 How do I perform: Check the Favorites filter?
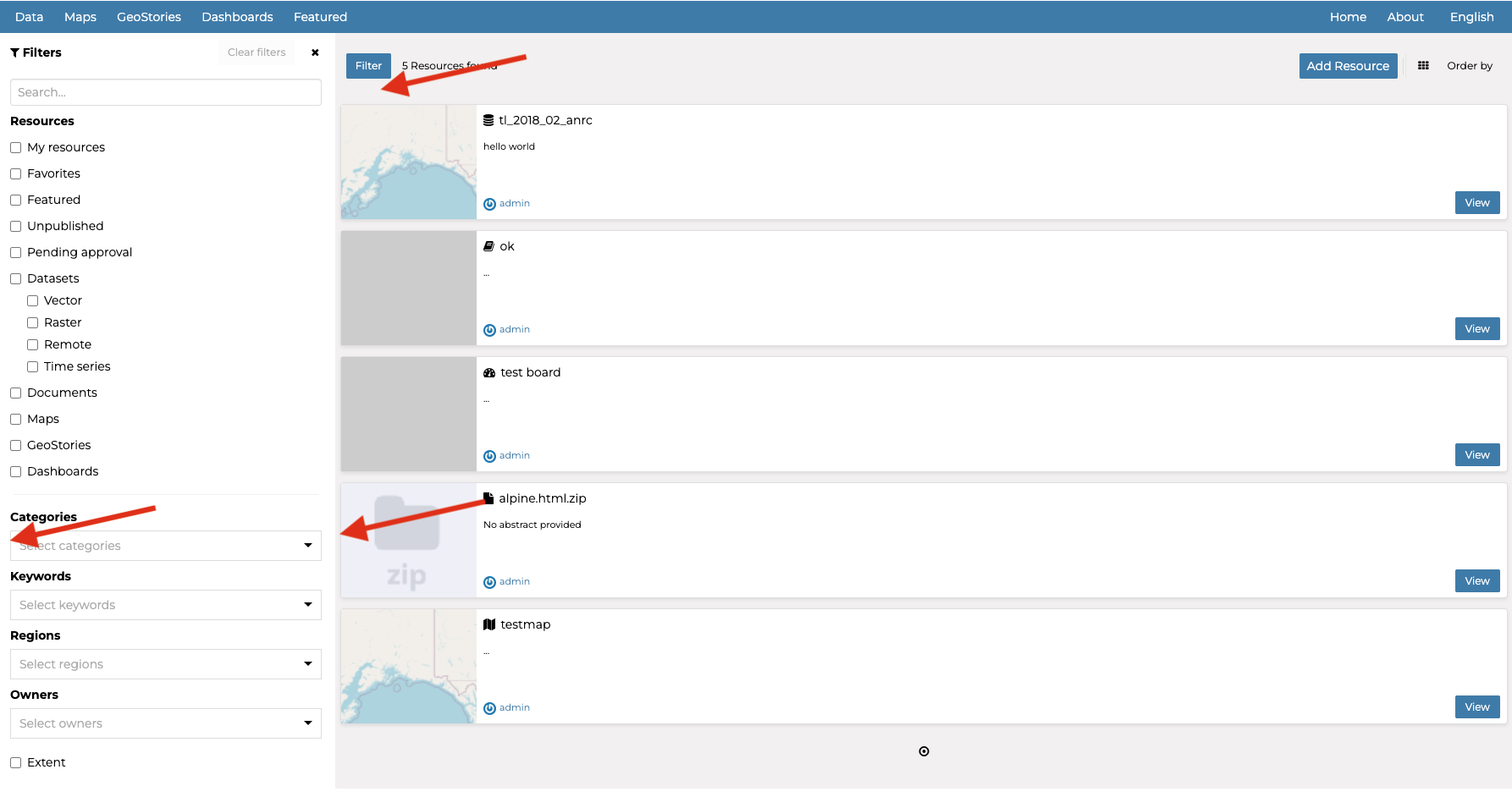click(15, 173)
